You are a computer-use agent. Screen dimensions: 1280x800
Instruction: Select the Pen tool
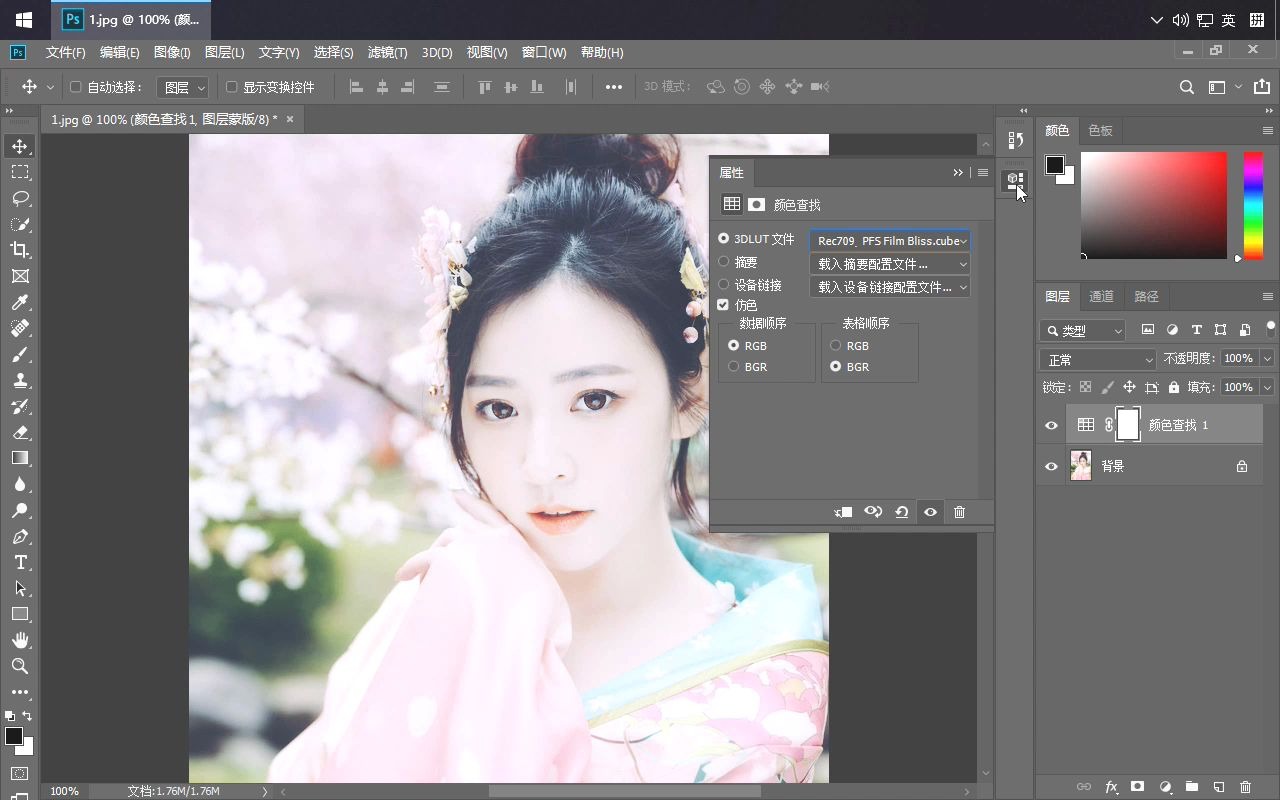coord(20,536)
